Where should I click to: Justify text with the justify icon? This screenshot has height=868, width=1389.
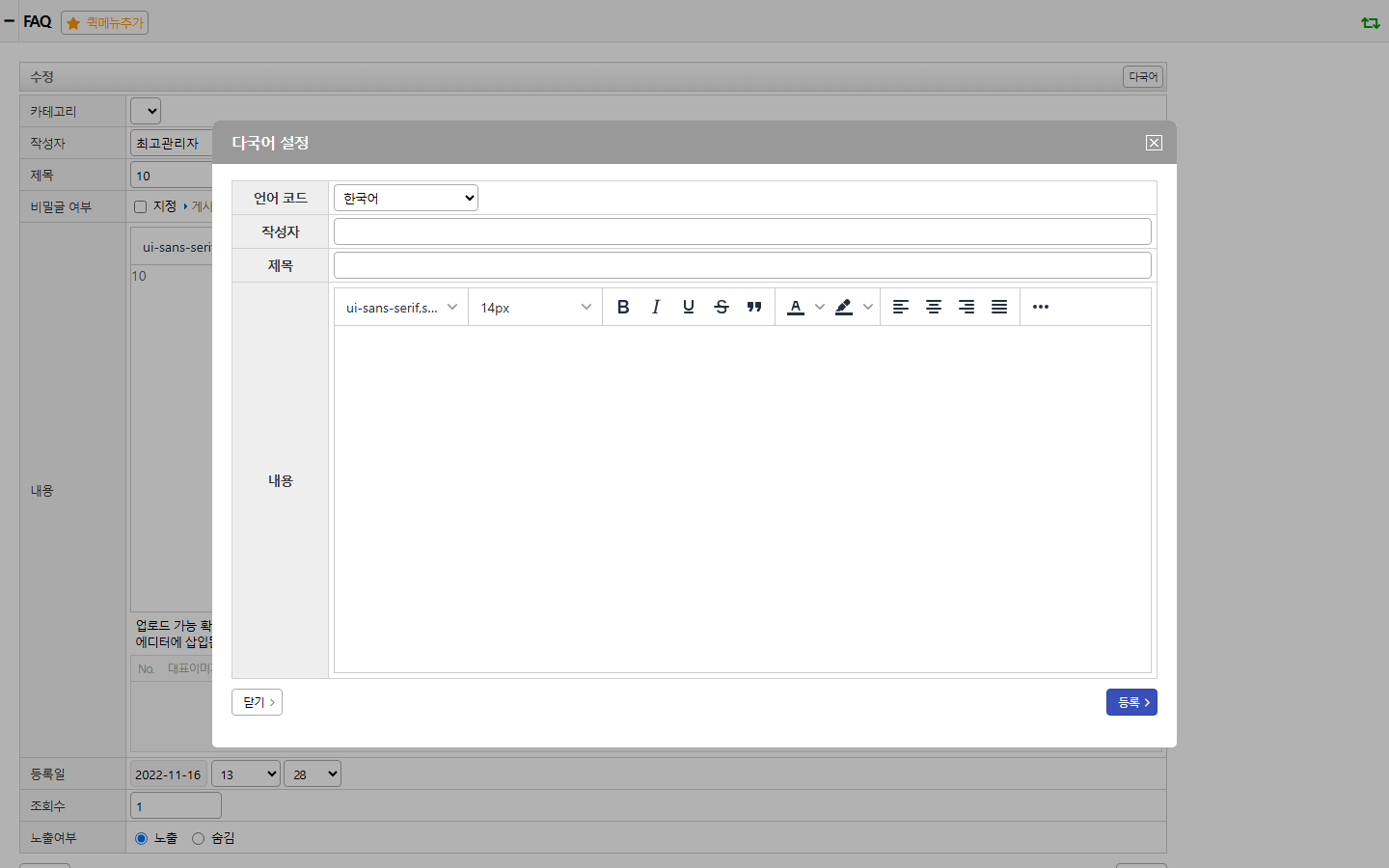[999, 307]
